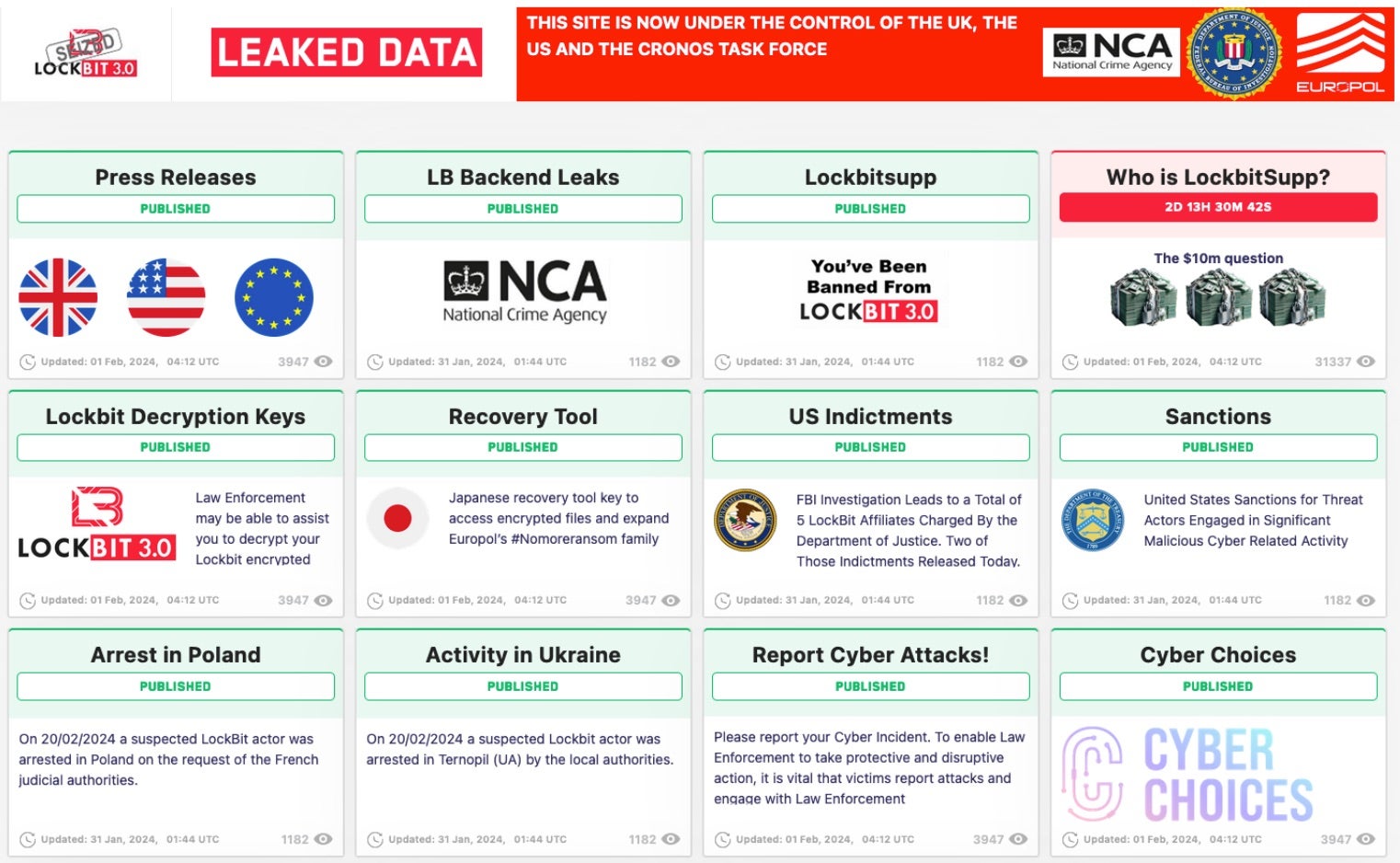Click the PUBLISHED button under LB Backend Leaks
This screenshot has height=863, width=1400.
(522, 209)
